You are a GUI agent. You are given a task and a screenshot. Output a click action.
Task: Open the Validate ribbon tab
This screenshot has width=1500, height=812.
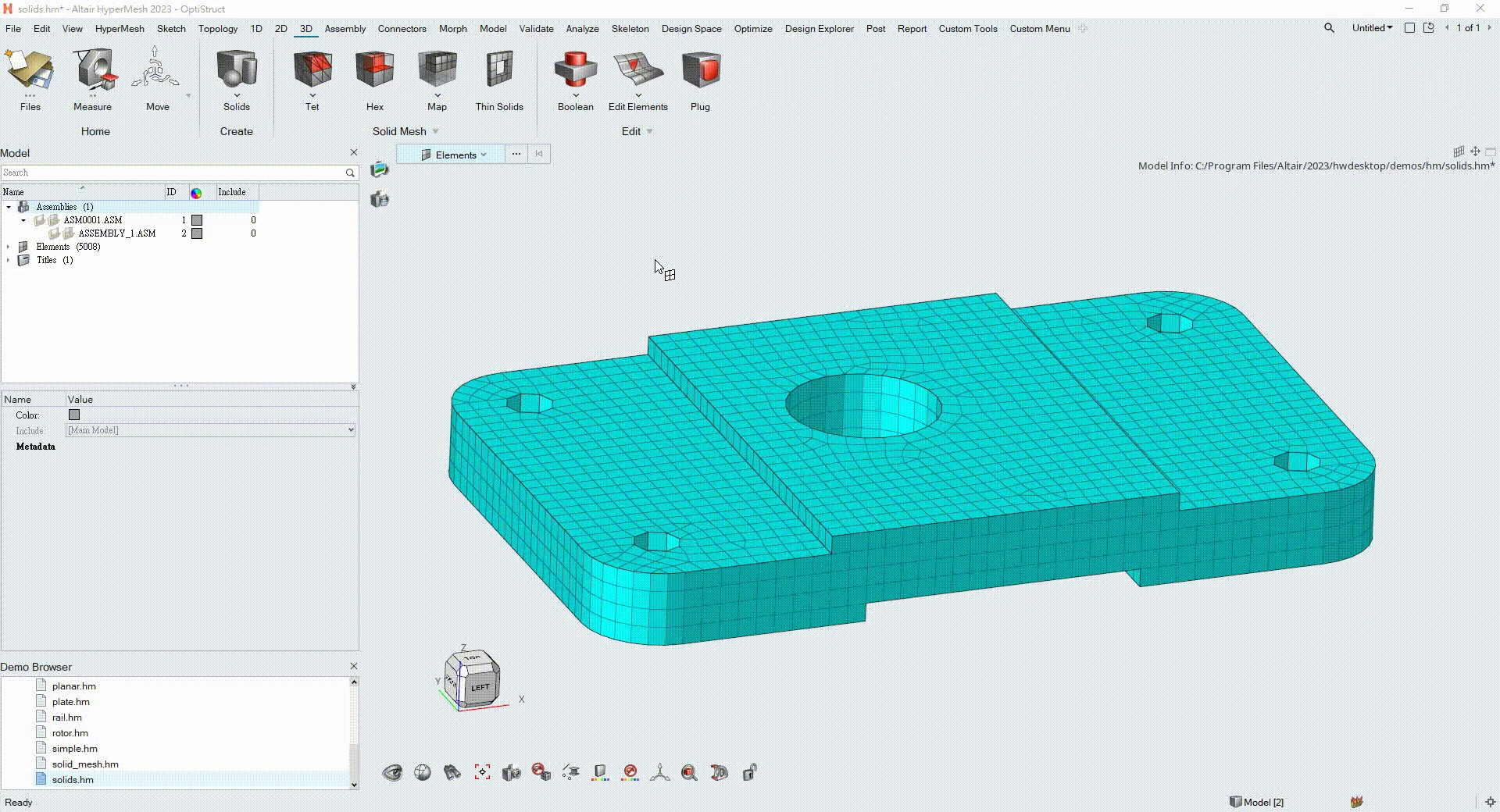tap(536, 29)
